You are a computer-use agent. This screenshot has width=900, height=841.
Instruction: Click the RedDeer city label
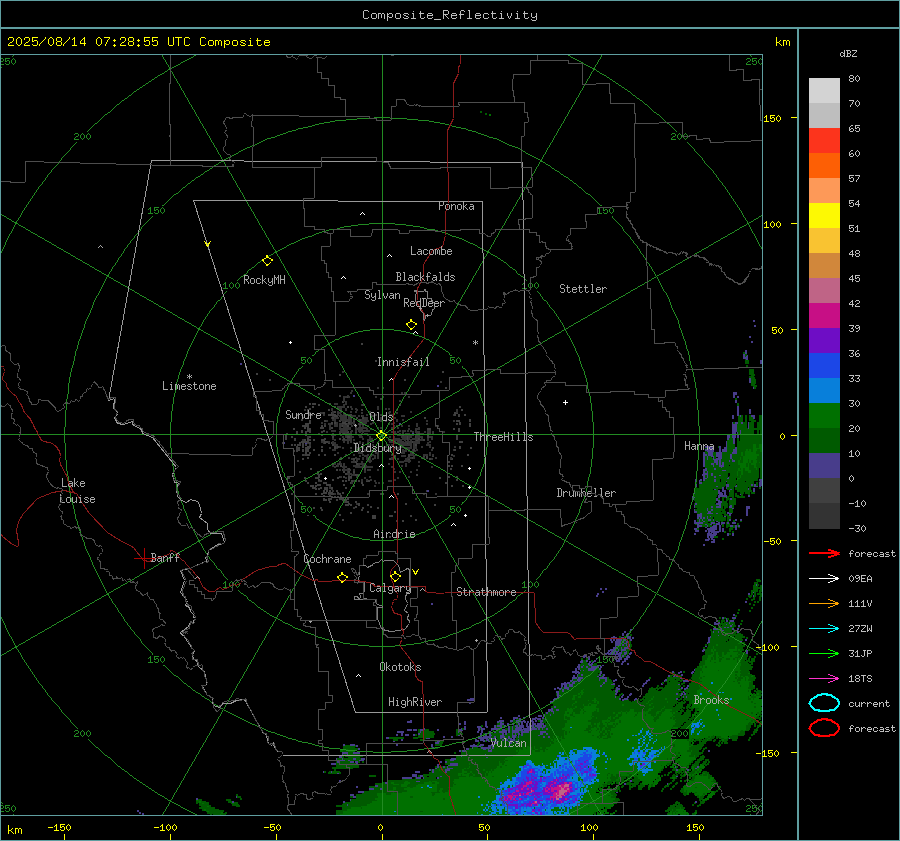click(424, 303)
